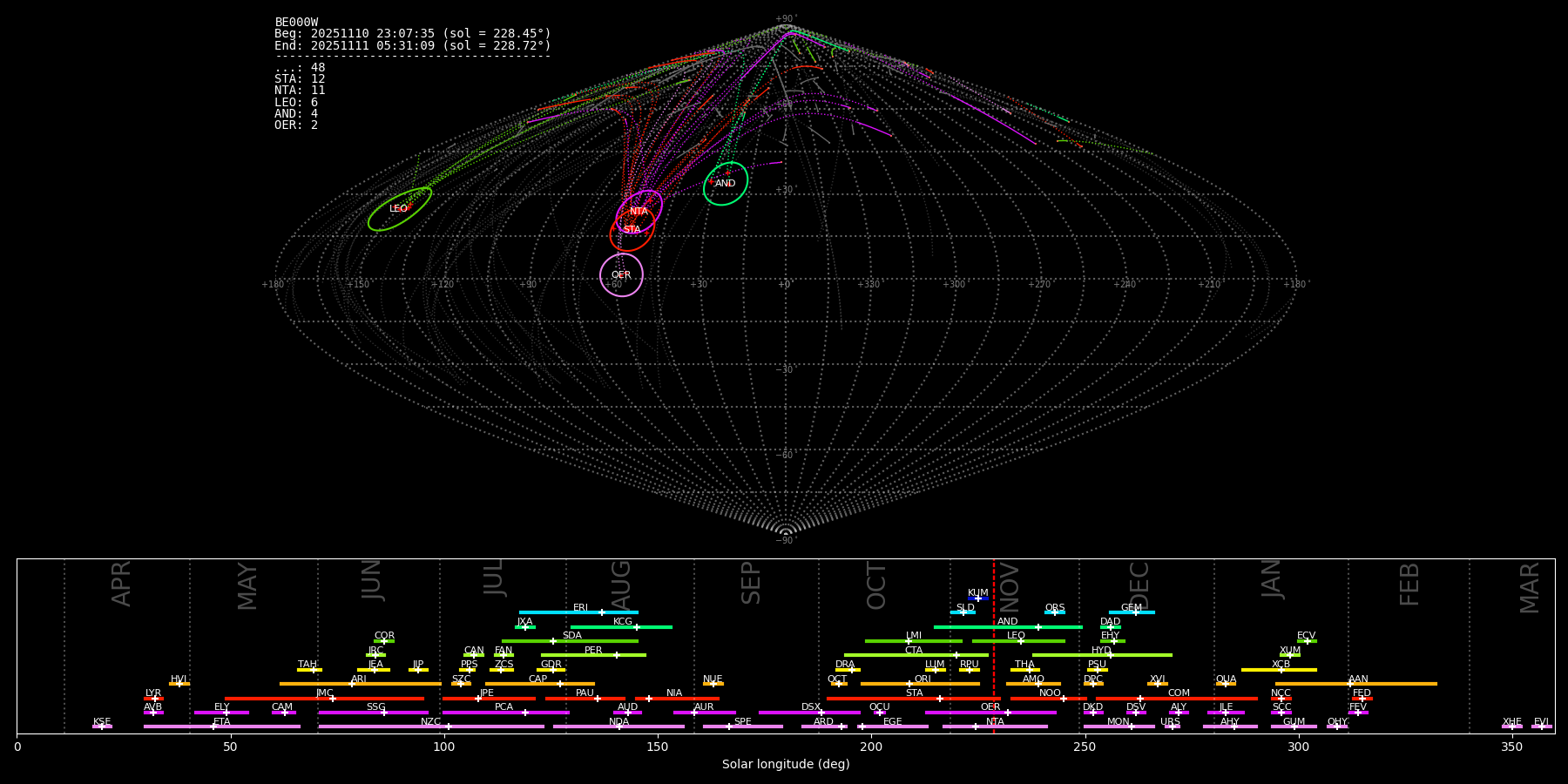Viewport: 1568px width, 784px height.
Task: Select the 'STA: 12' count in legend
Action: click(300, 79)
